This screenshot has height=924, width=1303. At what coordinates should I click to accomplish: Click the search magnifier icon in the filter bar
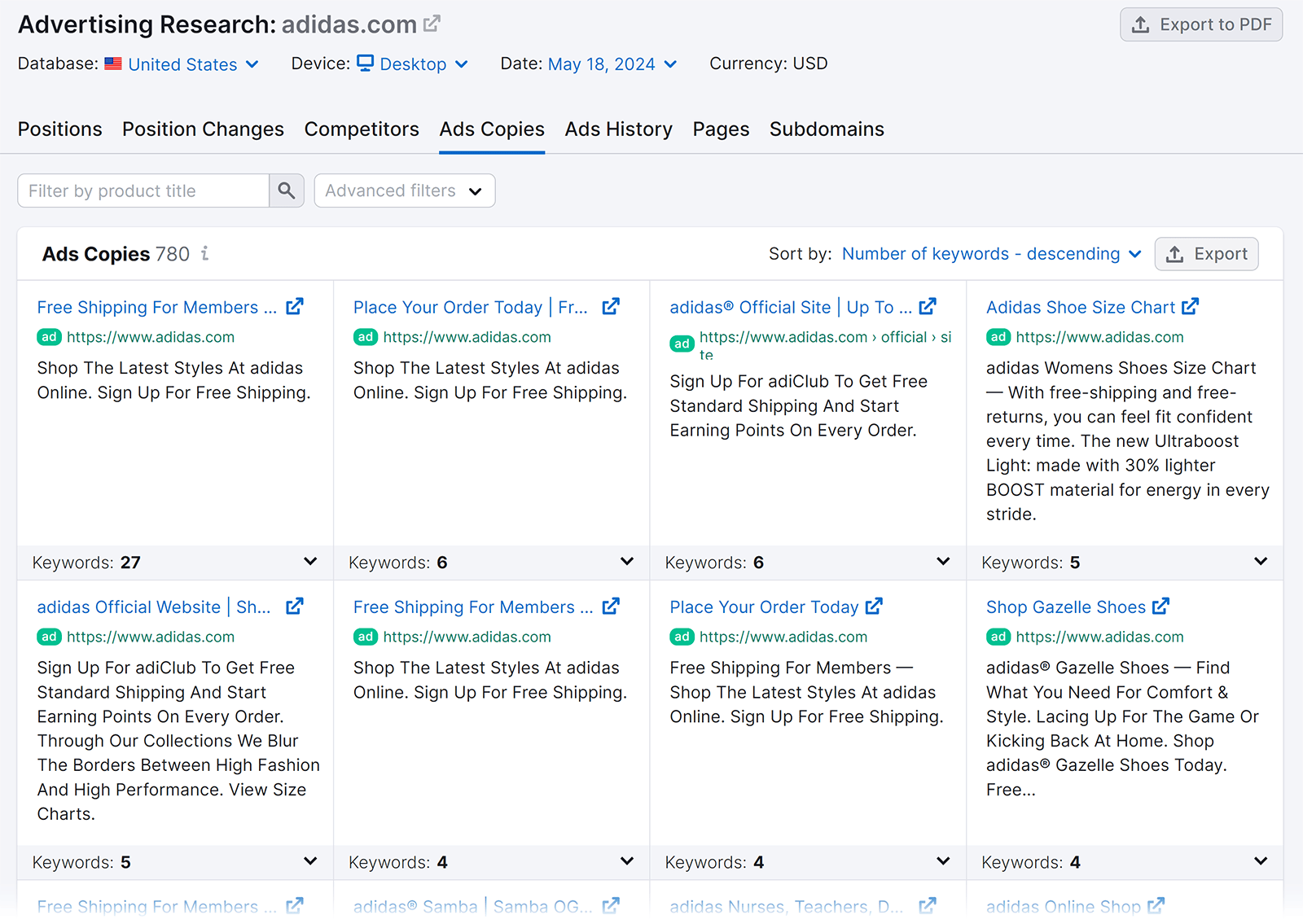[x=286, y=190]
